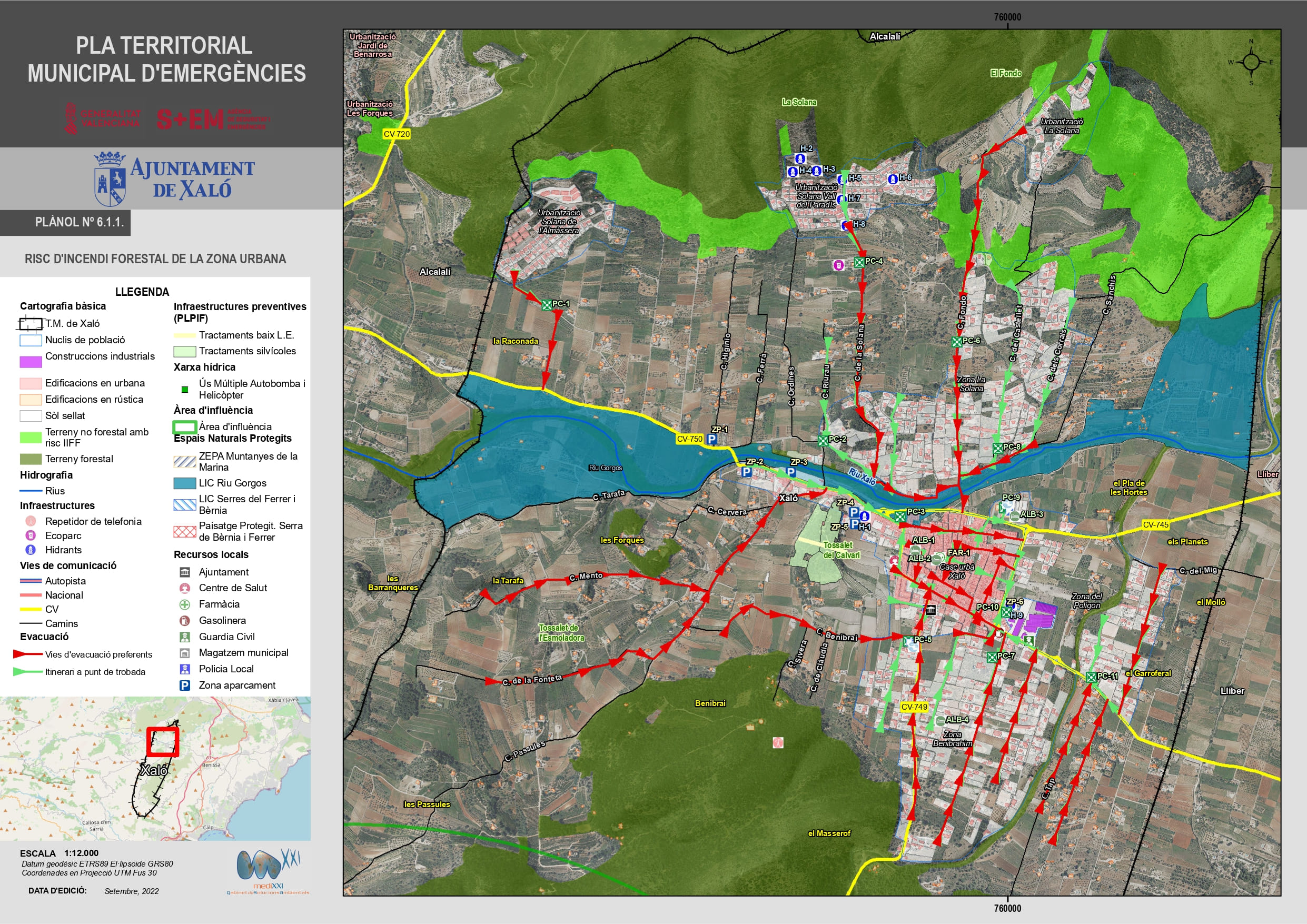
Task: Select the LIC Riu Gorgos blue swatch
Action: coord(184,483)
